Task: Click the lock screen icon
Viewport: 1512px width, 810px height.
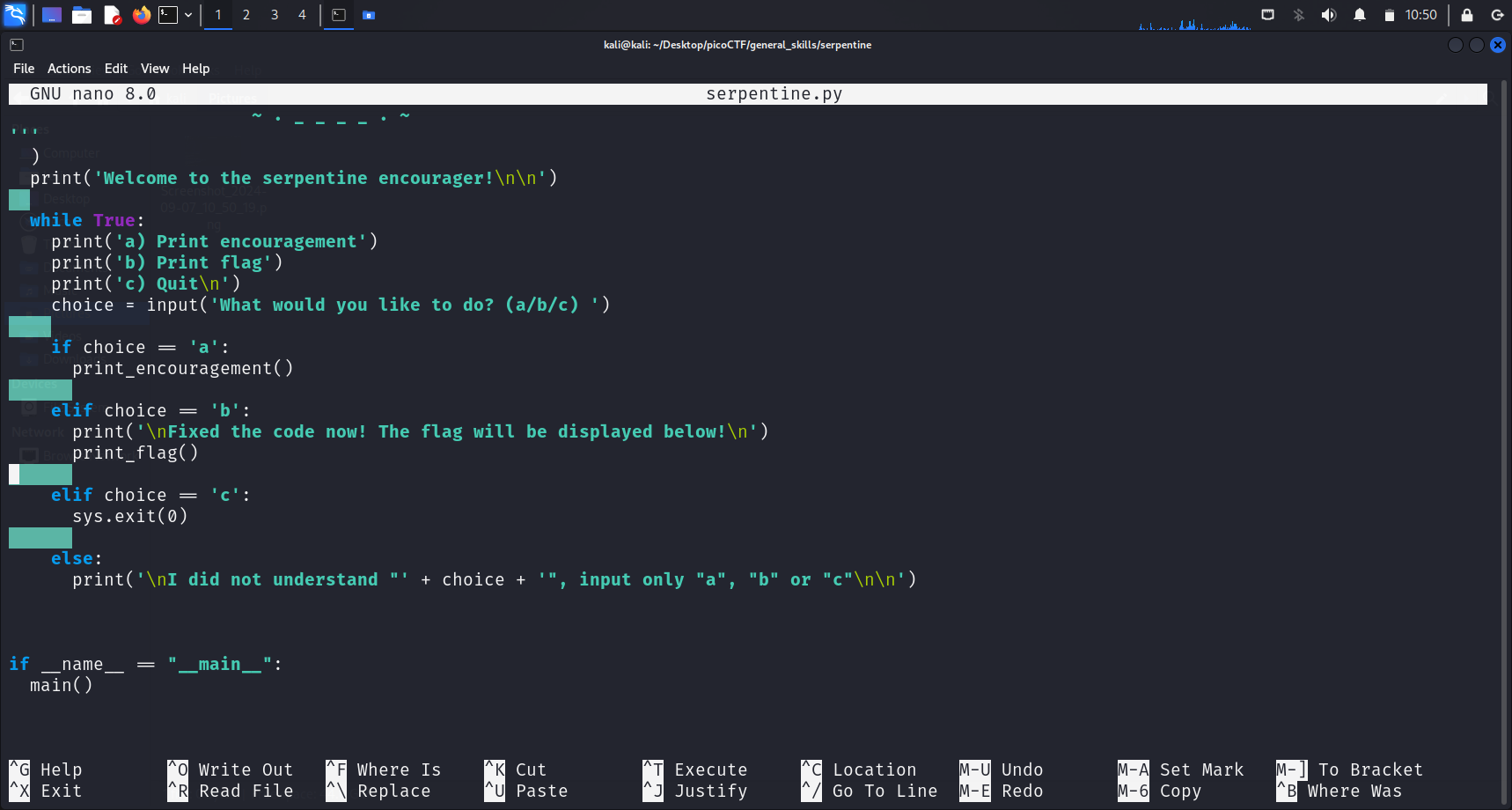Action: pyautogui.click(x=1467, y=15)
